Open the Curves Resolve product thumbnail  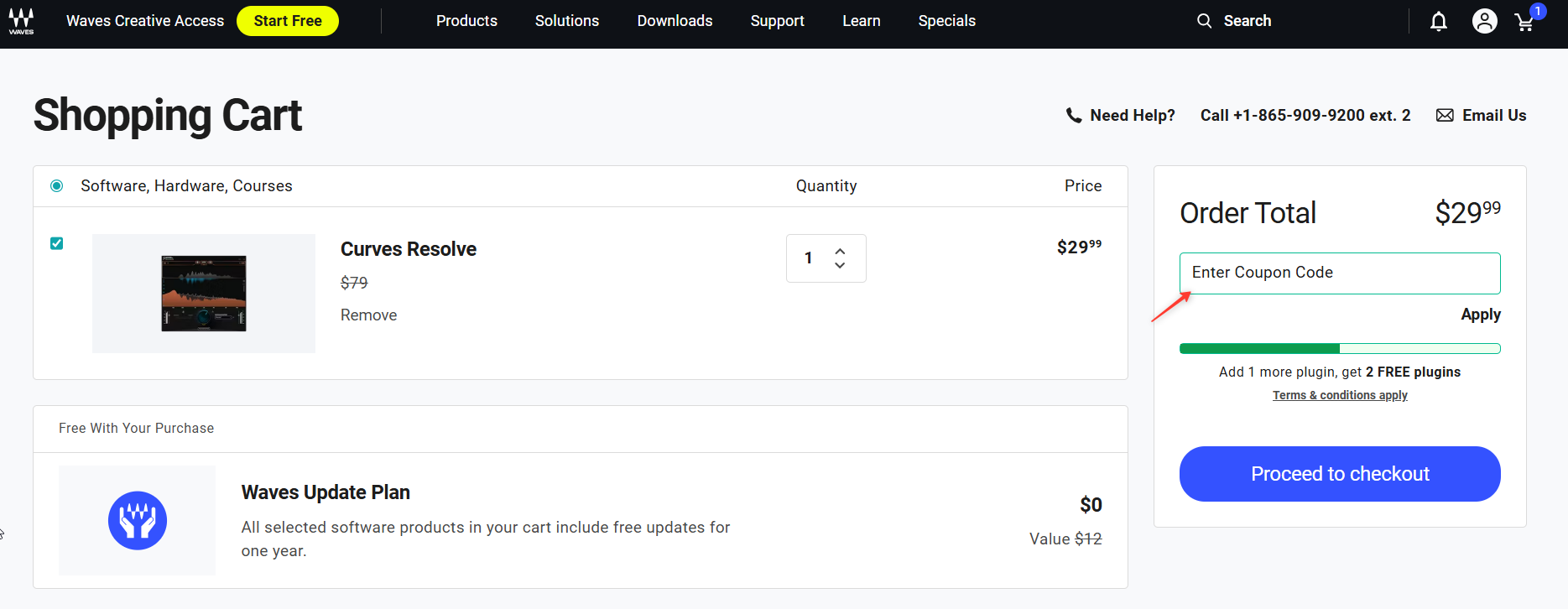pyautogui.click(x=204, y=294)
